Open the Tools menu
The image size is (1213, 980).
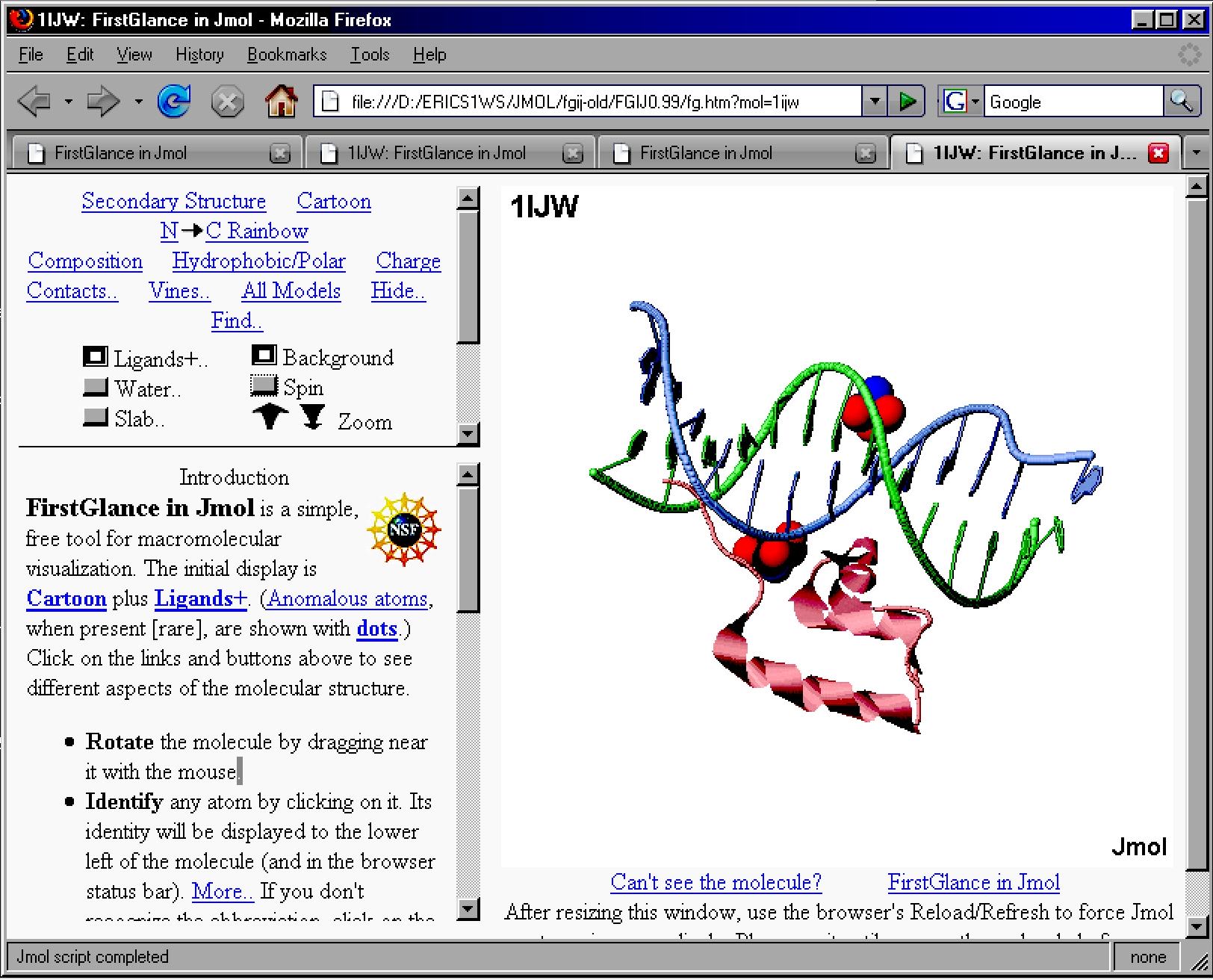point(370,55)
